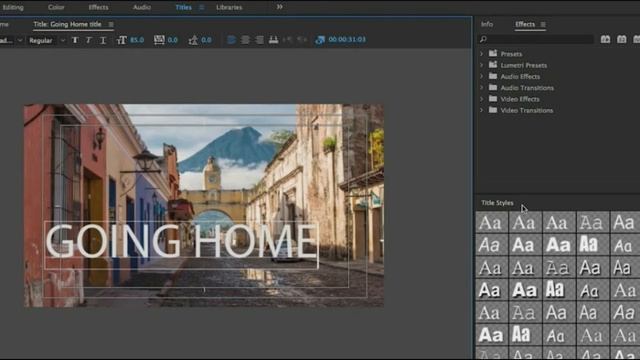Image resolution: width=640 pixels, height=360 pixels.
Task: Expand the Audio Transitions folder
Action: (x=482, y=88)
